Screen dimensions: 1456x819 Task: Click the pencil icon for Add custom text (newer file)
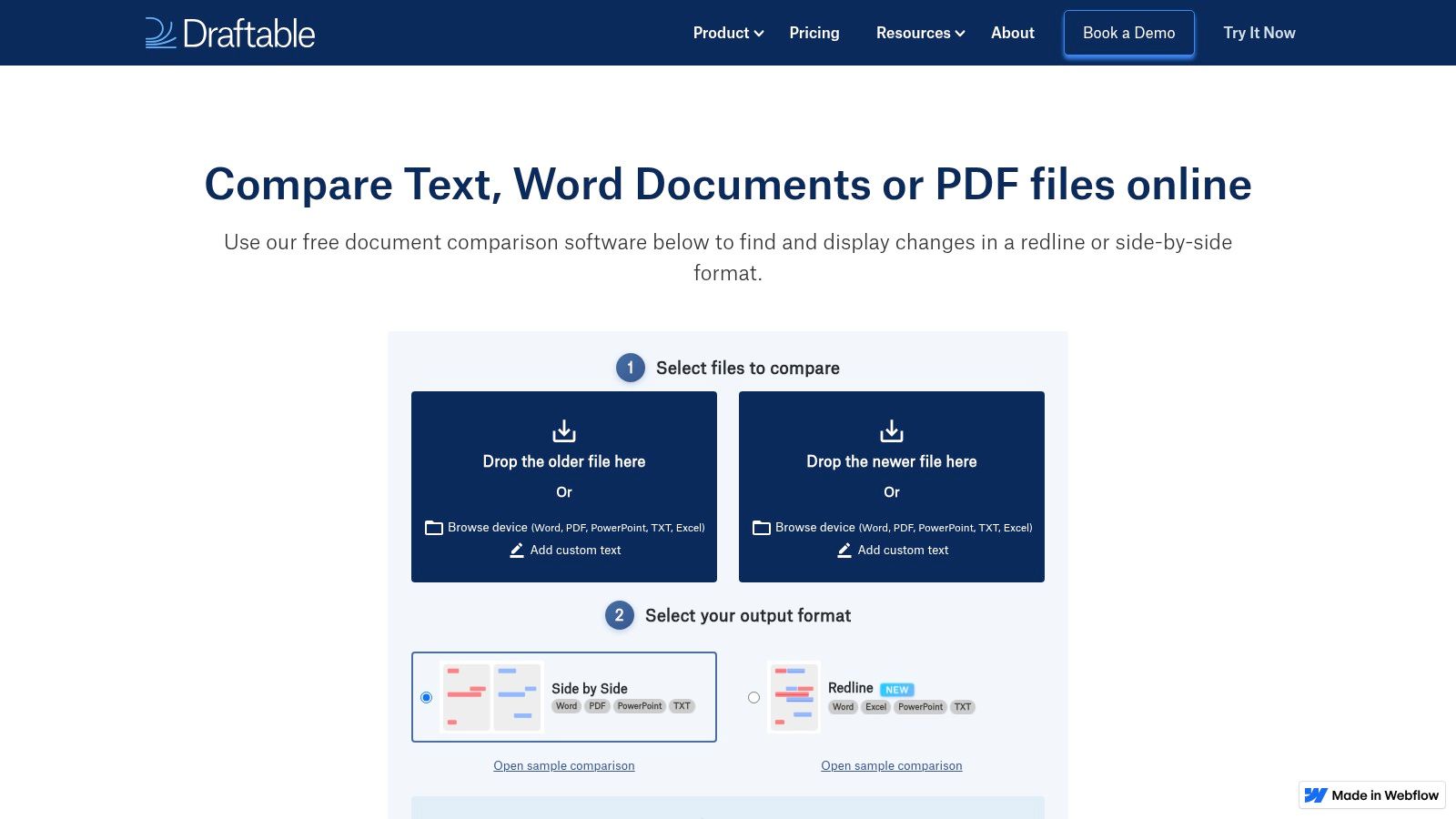click(x=844, y=550)
